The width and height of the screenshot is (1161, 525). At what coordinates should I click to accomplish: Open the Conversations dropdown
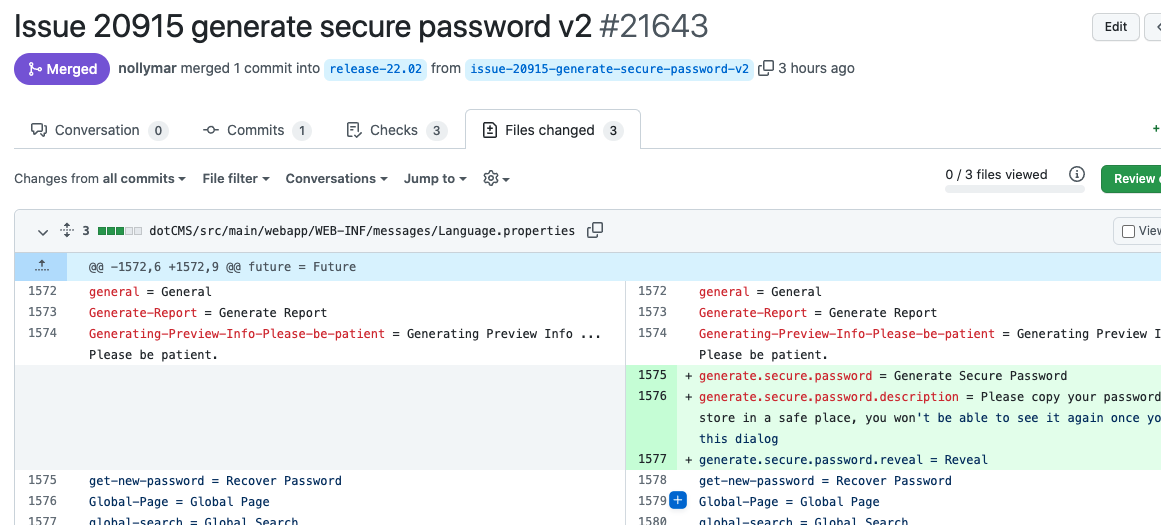(x=337, y=178)
